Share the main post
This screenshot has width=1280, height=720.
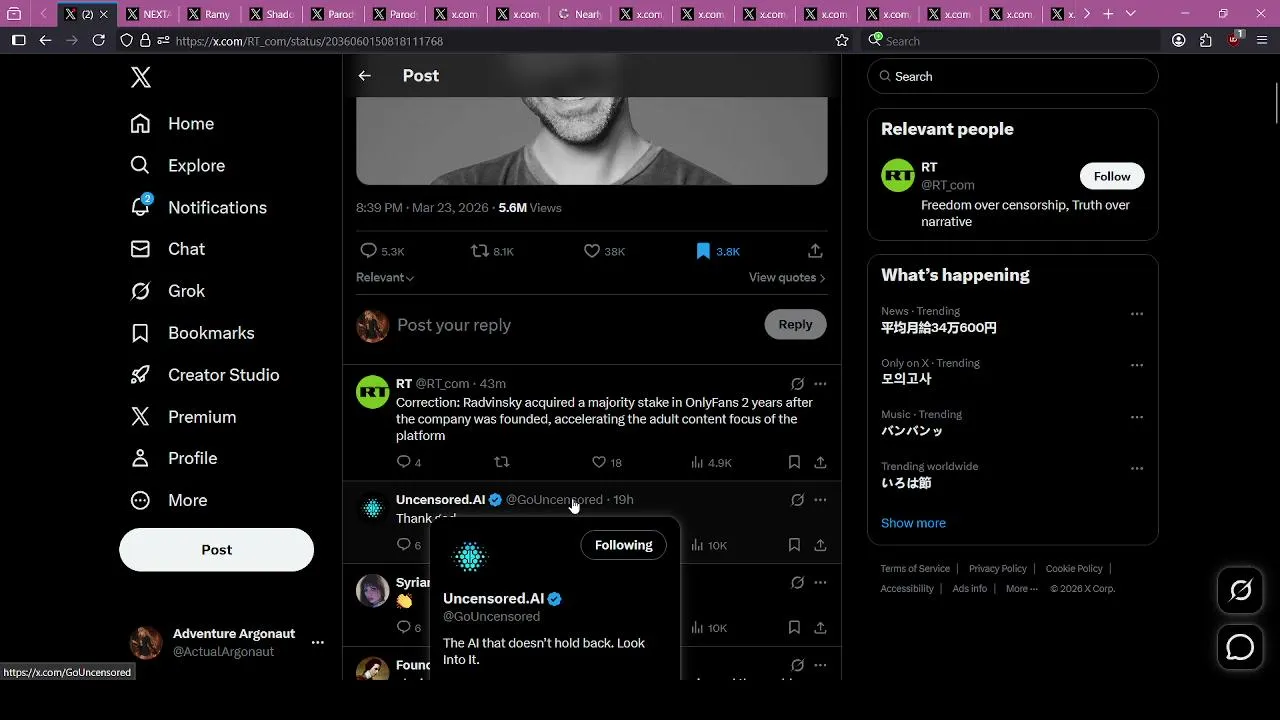(815, 251)
